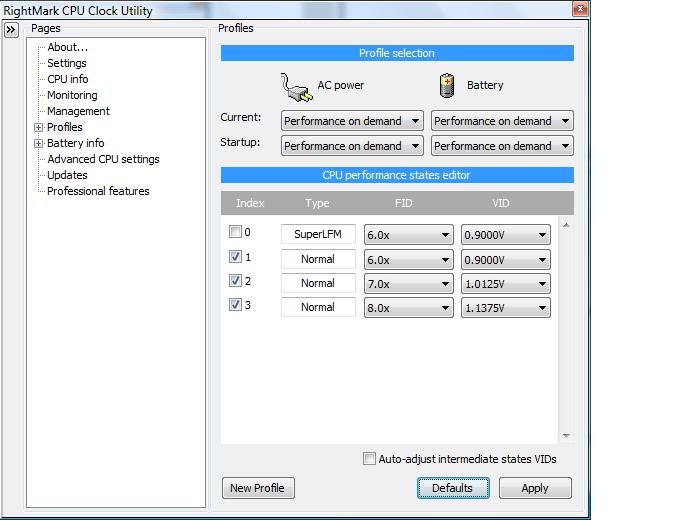The image size is (683, 520).
Task: Click the Normal type field of index 3
Action: 318,307
